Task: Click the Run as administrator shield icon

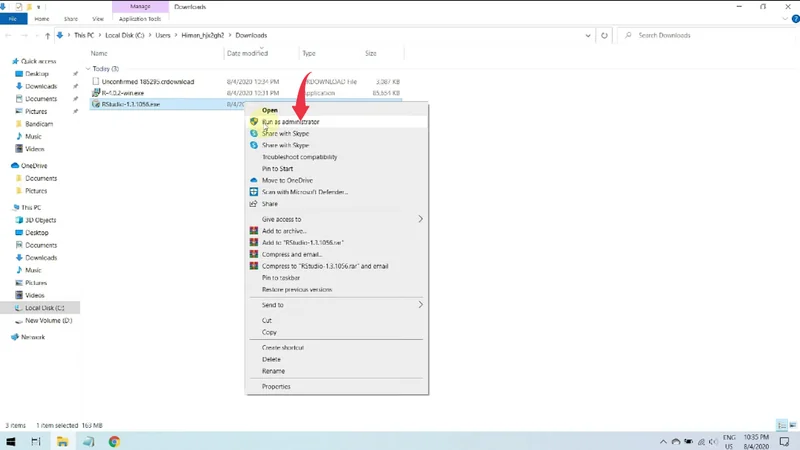Action: click(x=254, y=122)
